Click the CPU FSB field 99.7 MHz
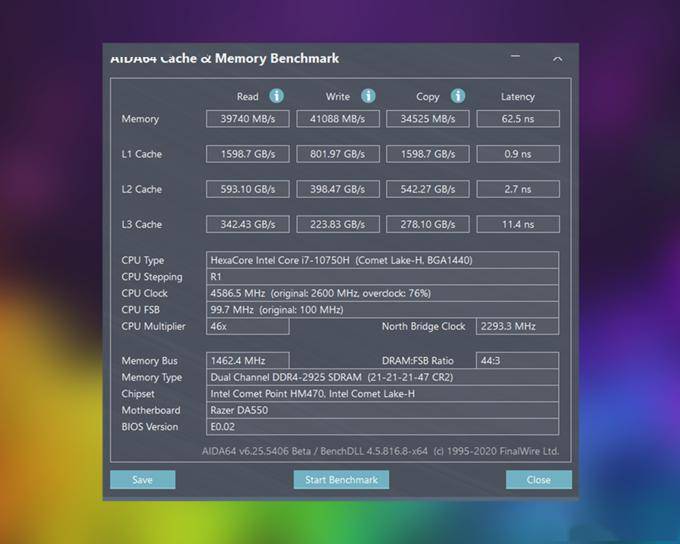The height and width of the screenshot is (544, 680). point(382,310)
